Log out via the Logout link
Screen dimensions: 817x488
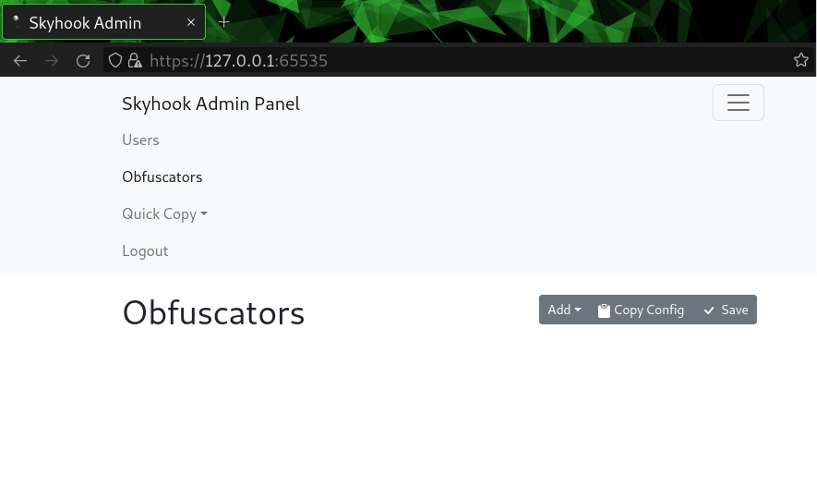tap(145, 251)
